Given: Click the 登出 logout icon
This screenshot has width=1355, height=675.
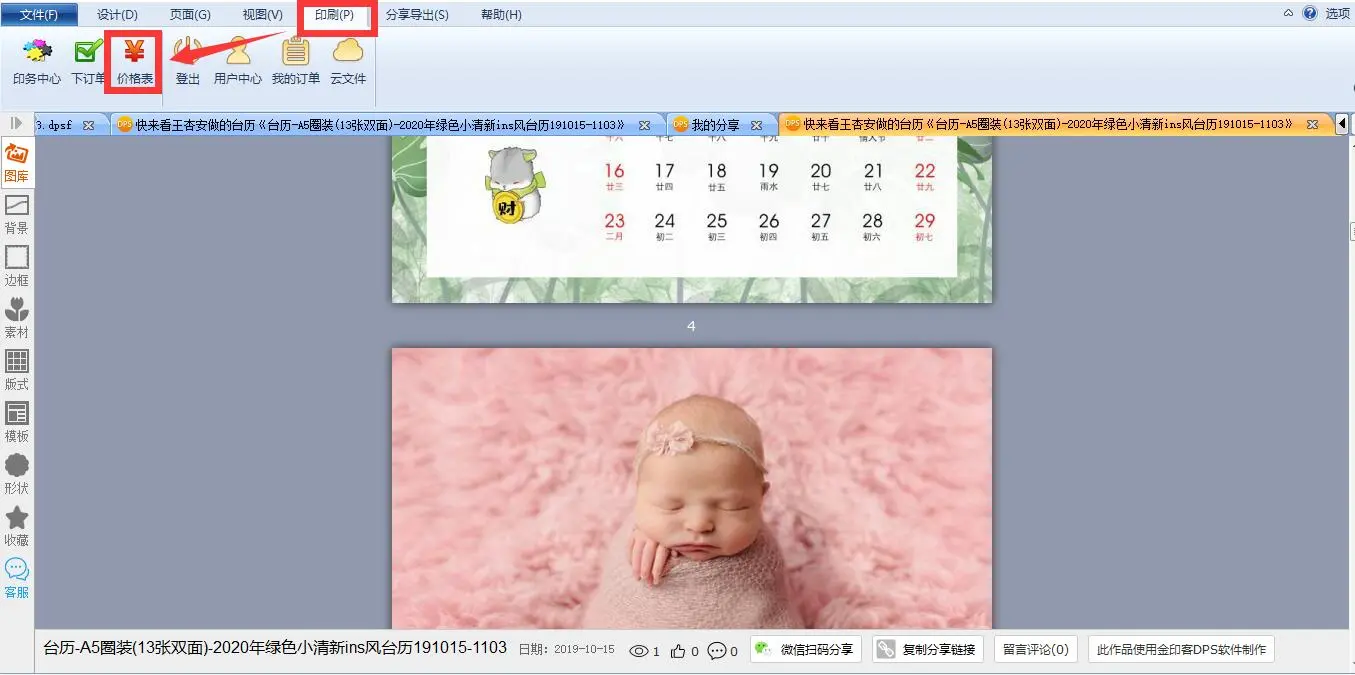Looking at the screenshot, I should click(188, 62).
